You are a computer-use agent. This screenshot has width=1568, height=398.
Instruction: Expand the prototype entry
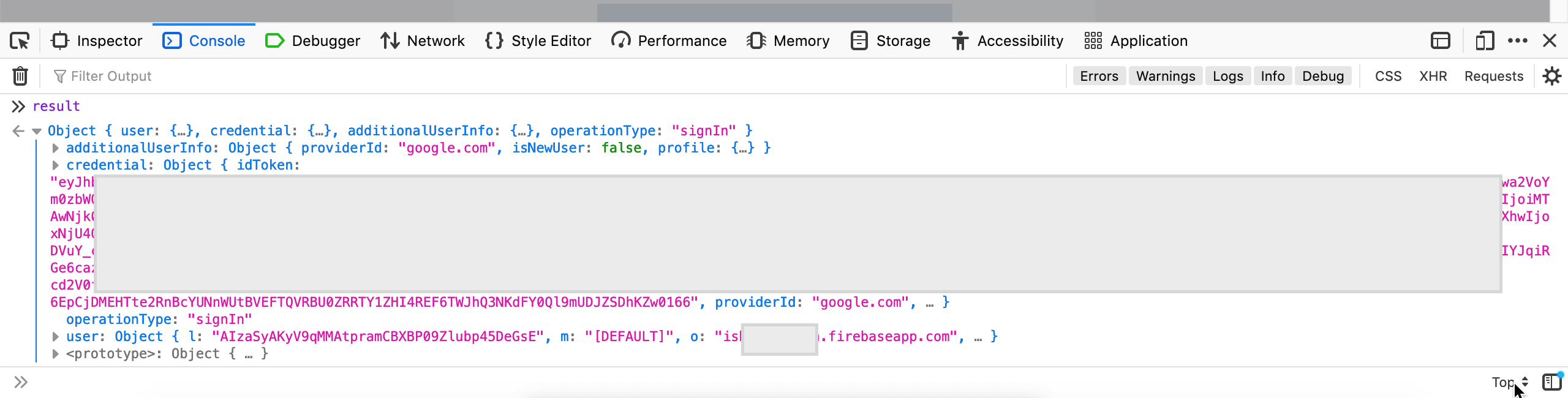tap(55, 354)
